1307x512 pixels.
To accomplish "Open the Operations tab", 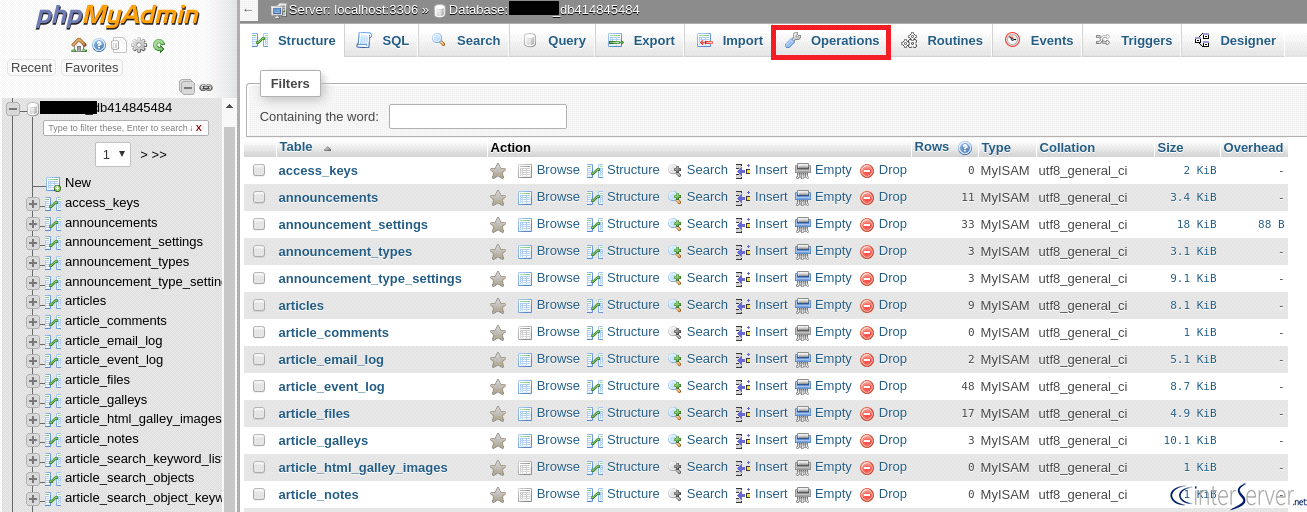I will click(x=832, y=41).
